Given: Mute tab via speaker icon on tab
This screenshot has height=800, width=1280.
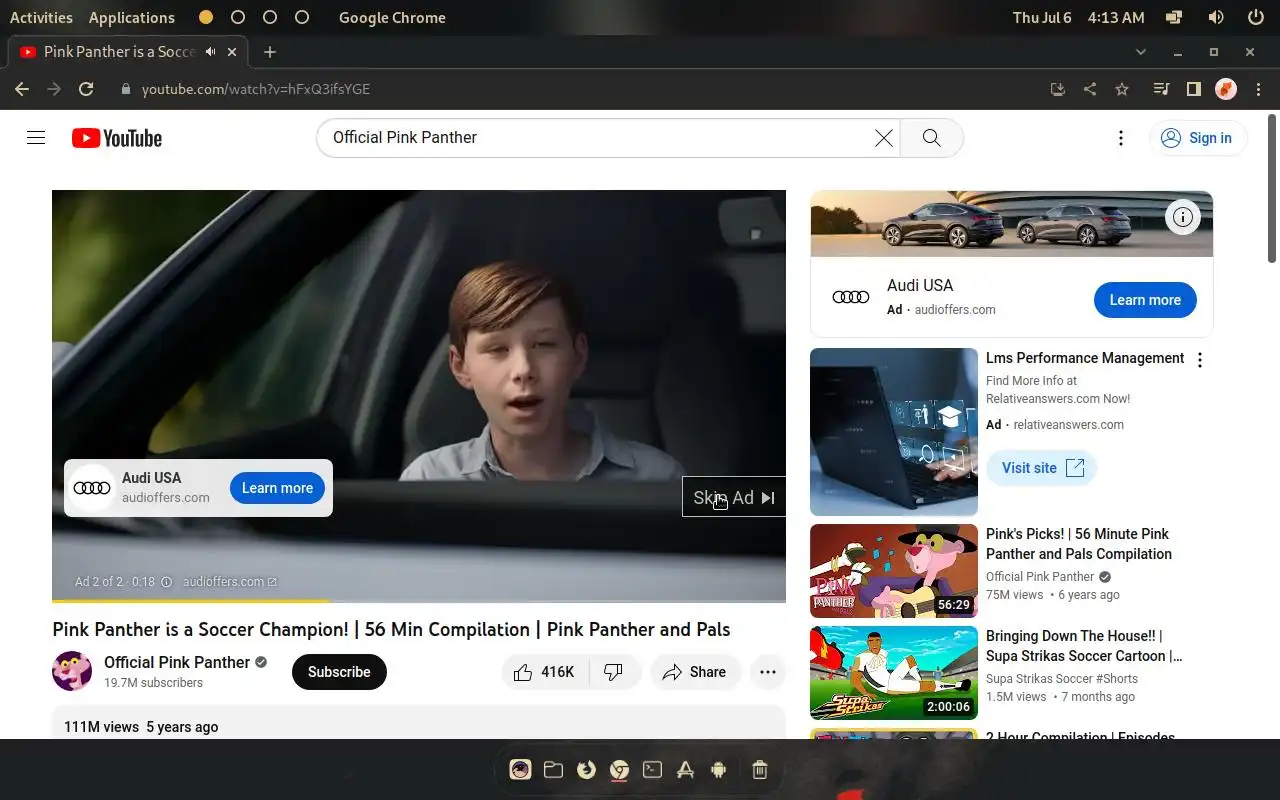Looking at the screenshot, I should tap(211, 51).
